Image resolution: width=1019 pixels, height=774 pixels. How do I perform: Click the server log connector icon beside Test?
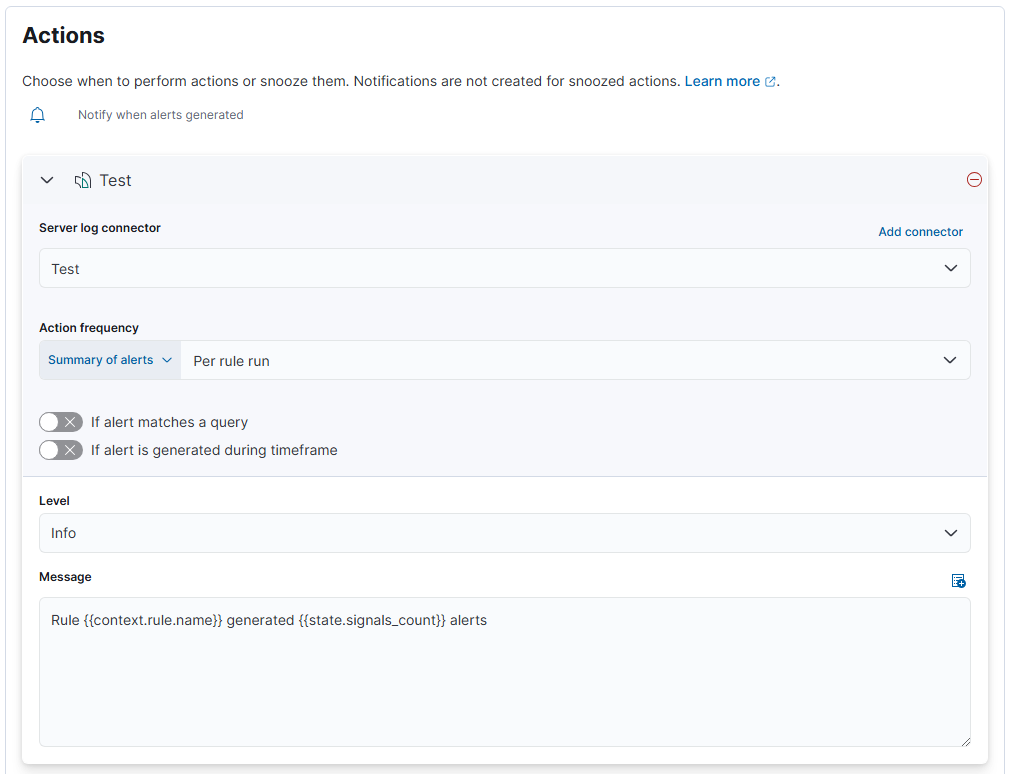click(83, 181)
